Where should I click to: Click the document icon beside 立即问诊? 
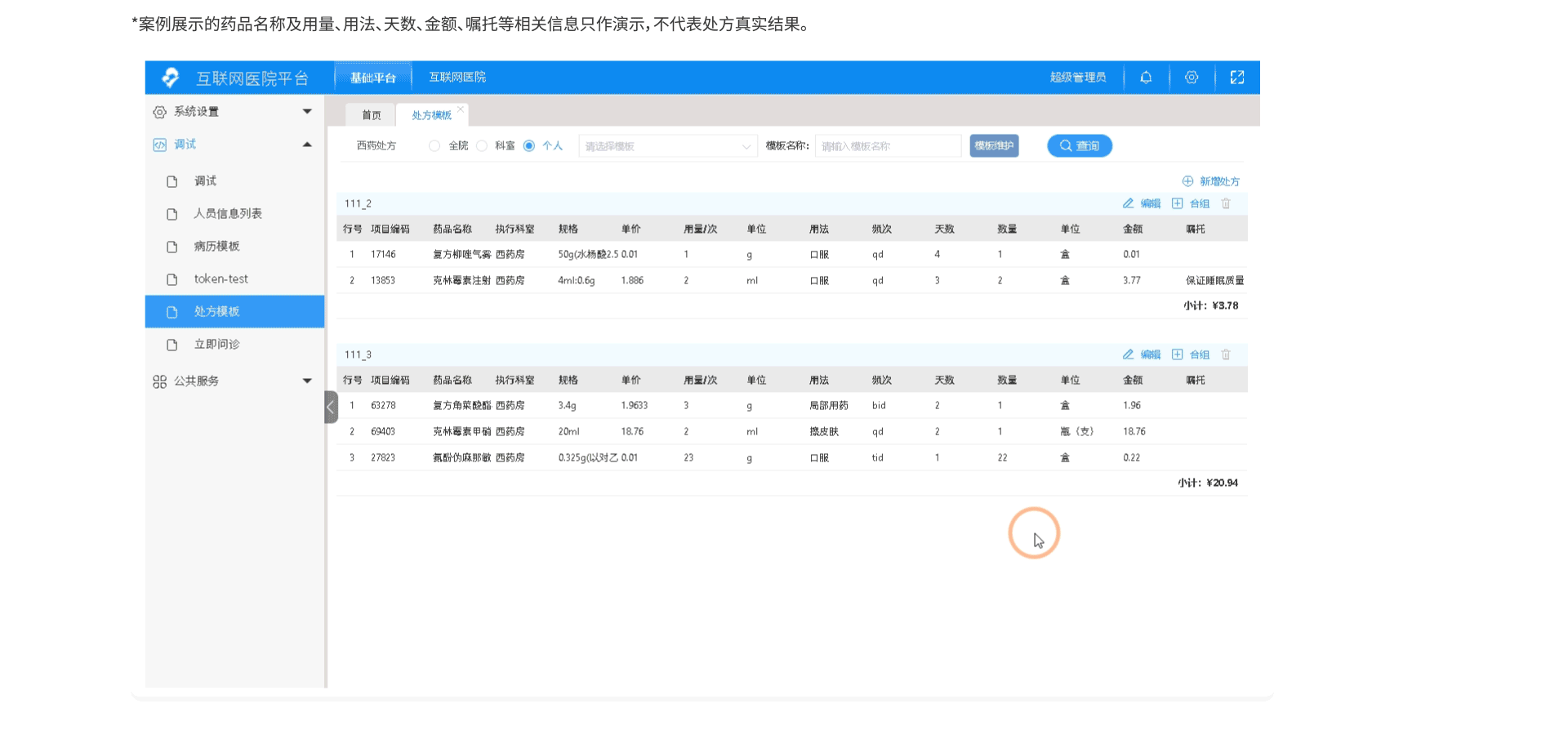(x=171, y=345)
